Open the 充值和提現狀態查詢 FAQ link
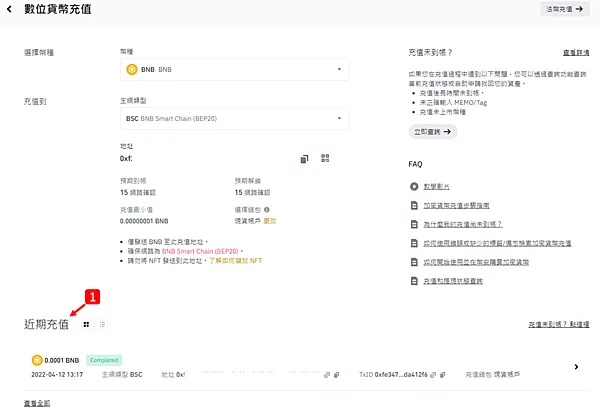 [x=453, y=281]
